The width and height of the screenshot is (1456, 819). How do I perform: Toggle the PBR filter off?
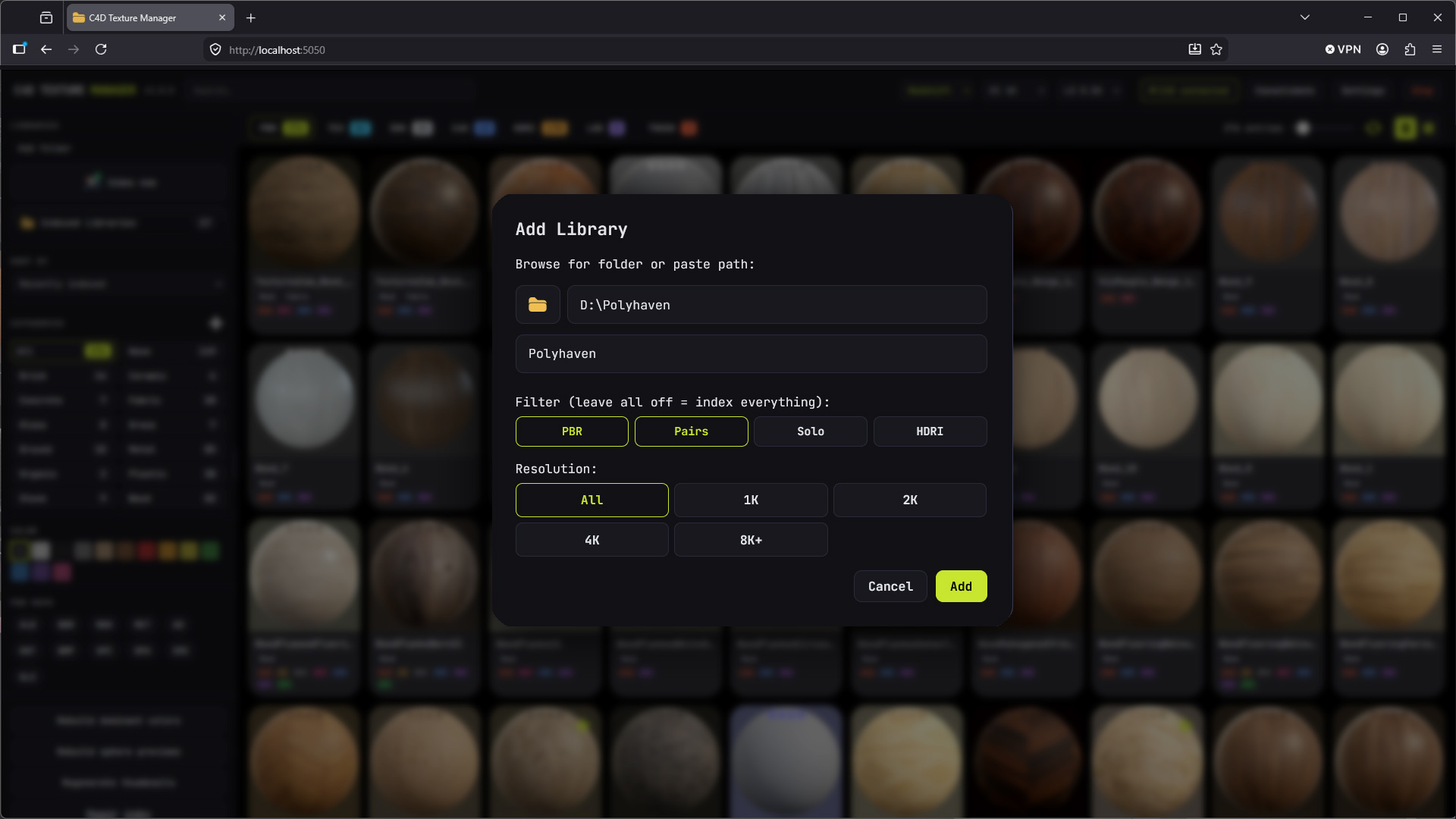572,431
